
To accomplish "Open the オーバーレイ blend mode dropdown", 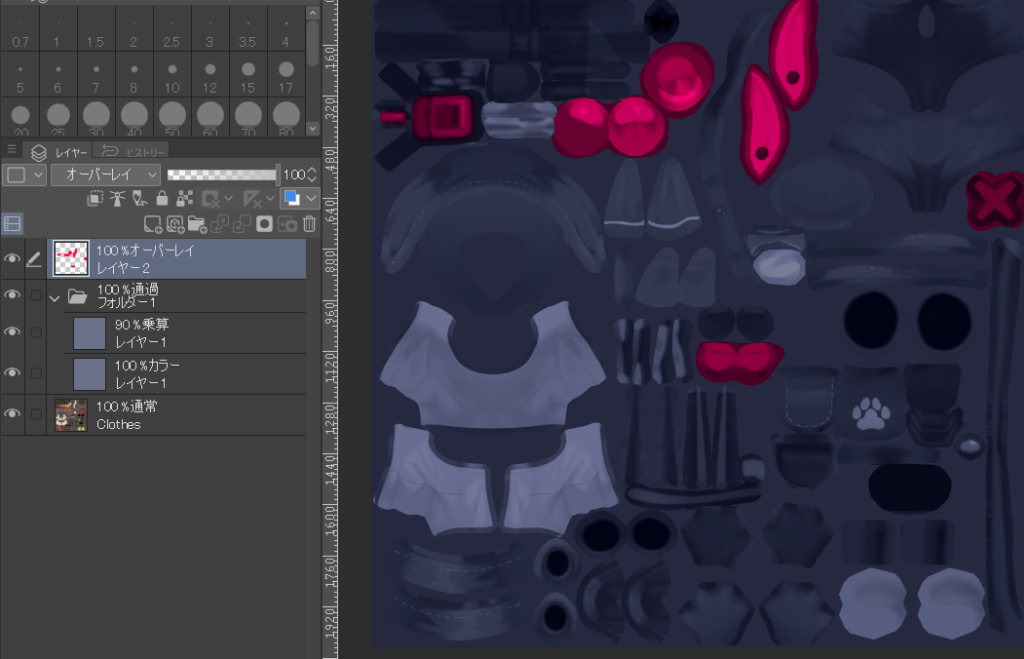I will click(105, 174).
